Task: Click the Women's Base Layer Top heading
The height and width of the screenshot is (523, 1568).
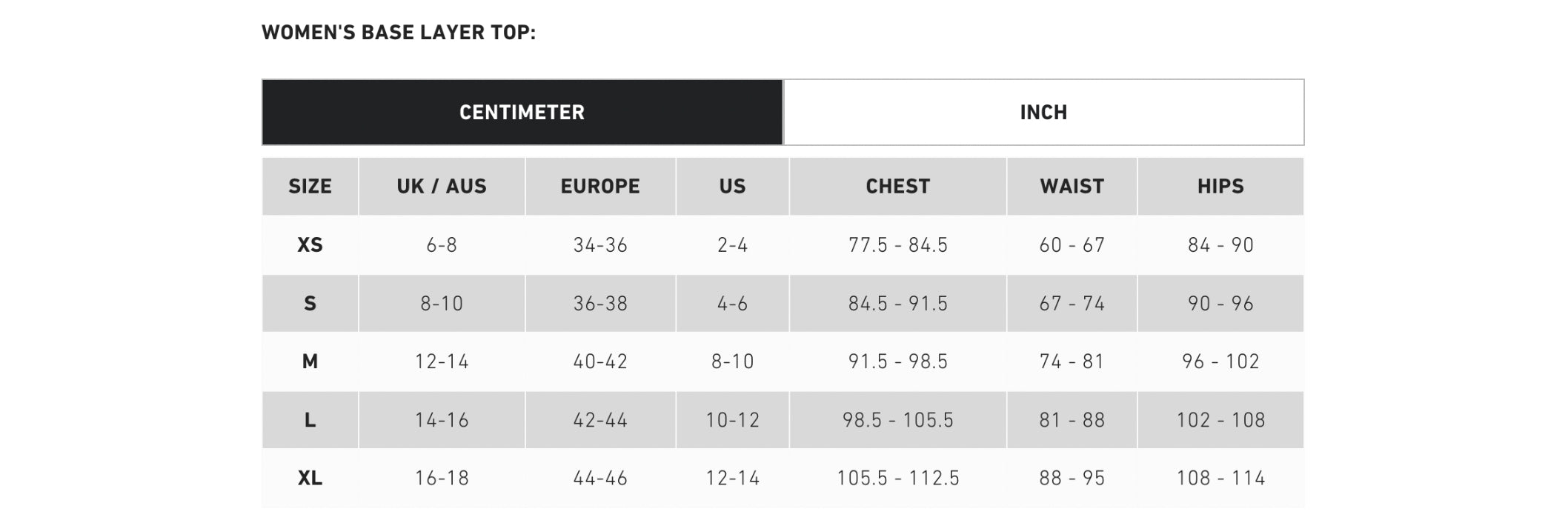Action: coord(399,33)
